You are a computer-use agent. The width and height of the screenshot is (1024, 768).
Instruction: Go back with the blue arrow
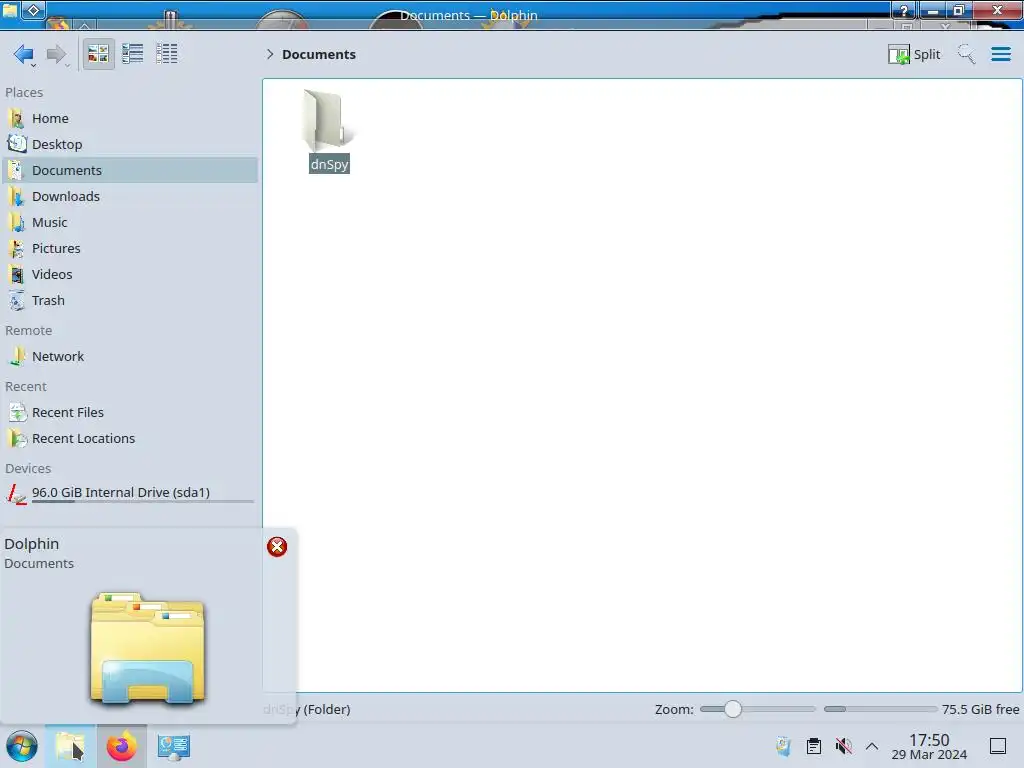24,54
